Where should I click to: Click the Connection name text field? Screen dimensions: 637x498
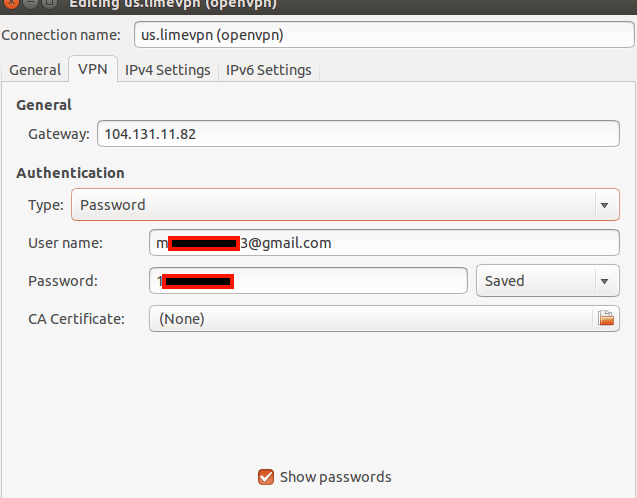click(x=384, y=35)
